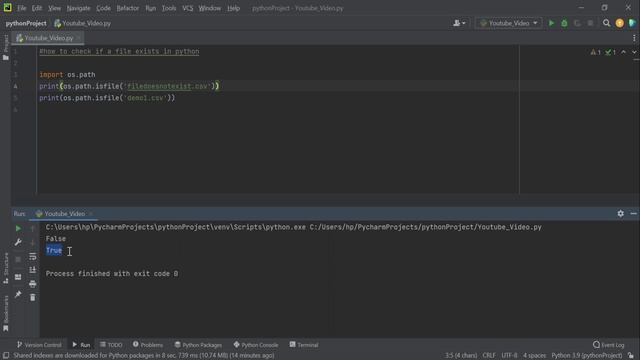Click the Stop square in Run panel
640x360 pixels.
click(x=18, y=260)
